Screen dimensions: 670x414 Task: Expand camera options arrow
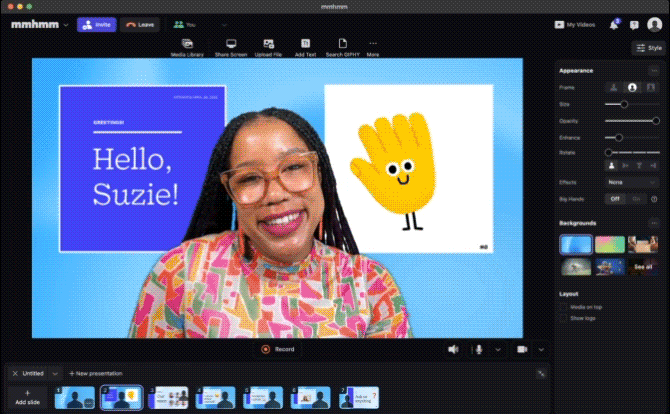[541, 350]
